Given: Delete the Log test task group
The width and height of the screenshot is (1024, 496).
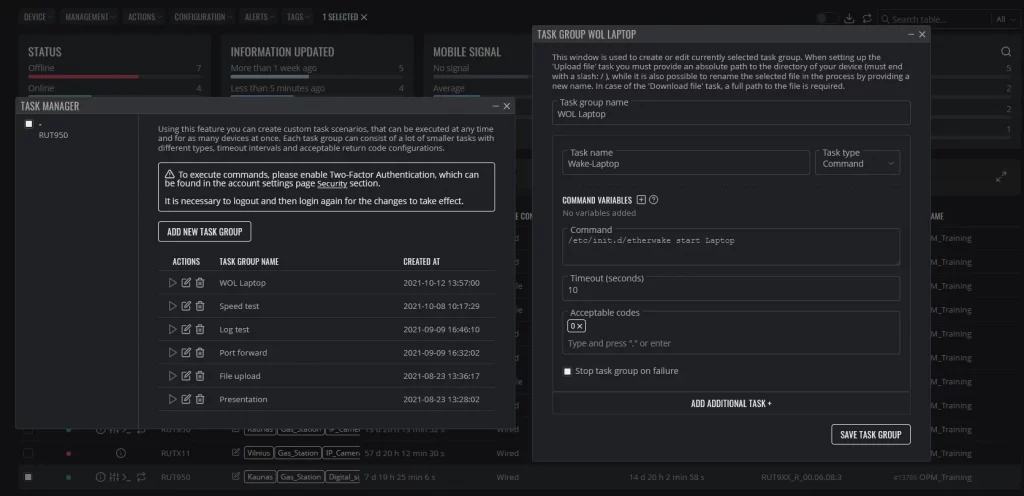Looking at the screenshot, I should tap(200, 330).
